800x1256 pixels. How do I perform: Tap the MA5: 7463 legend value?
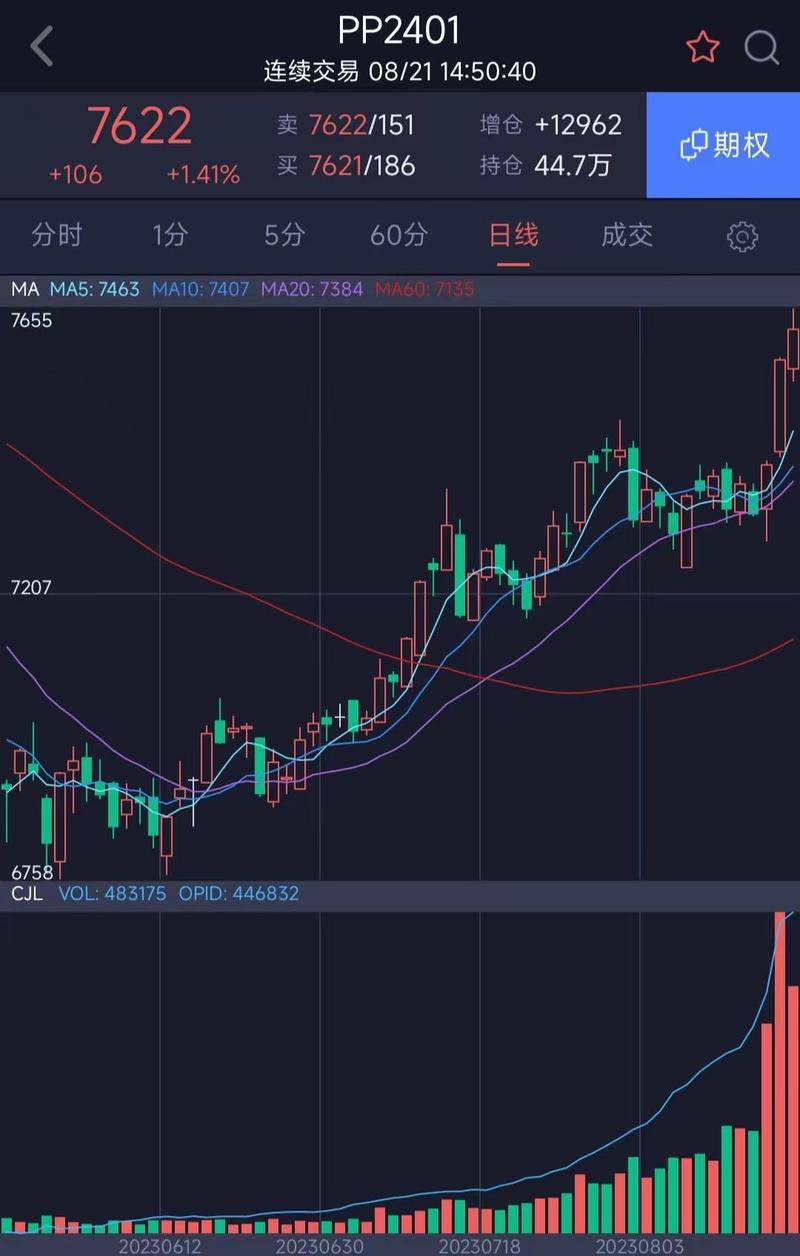click(95, 290)
